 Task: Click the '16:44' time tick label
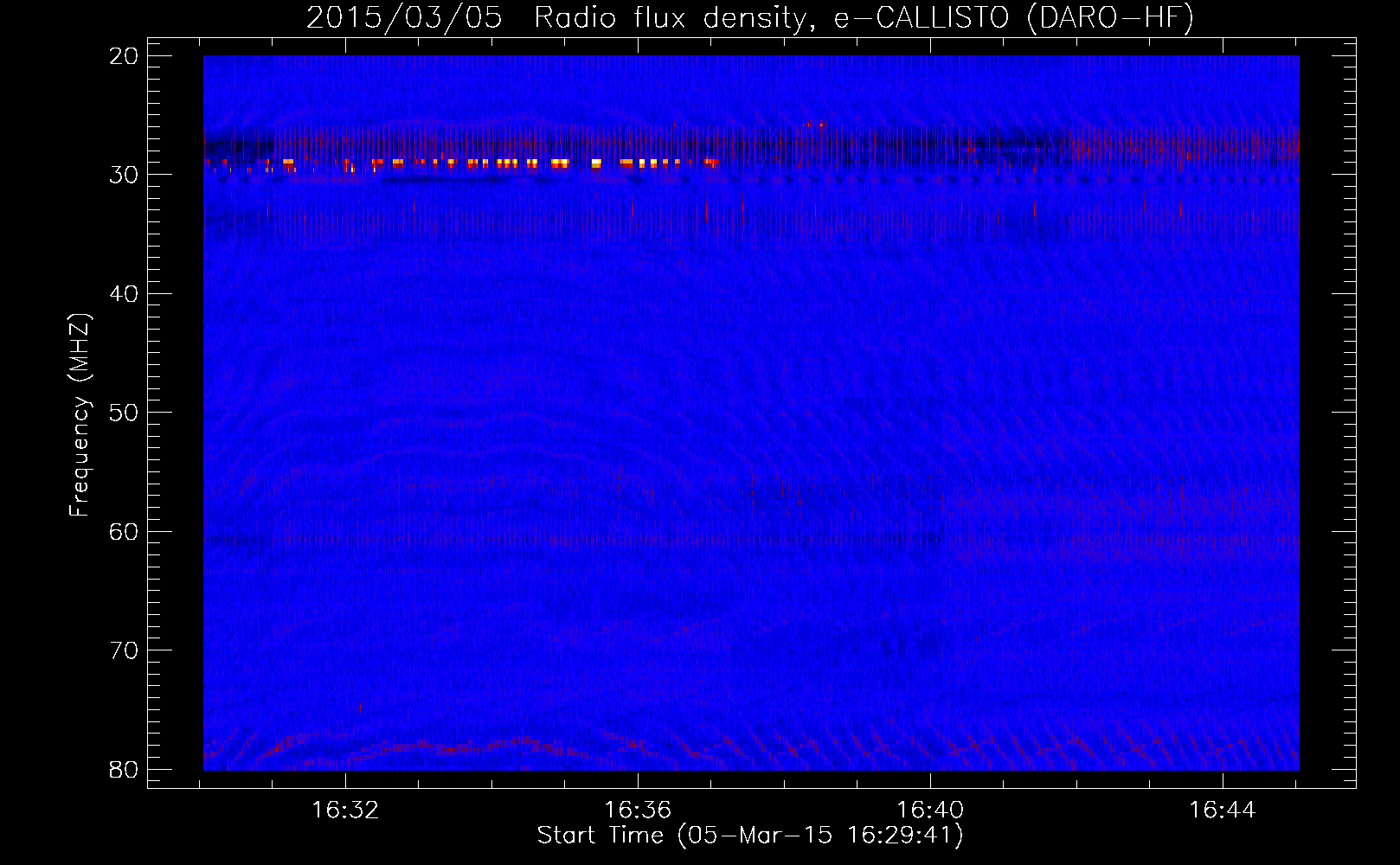(x=1222, y=811)
